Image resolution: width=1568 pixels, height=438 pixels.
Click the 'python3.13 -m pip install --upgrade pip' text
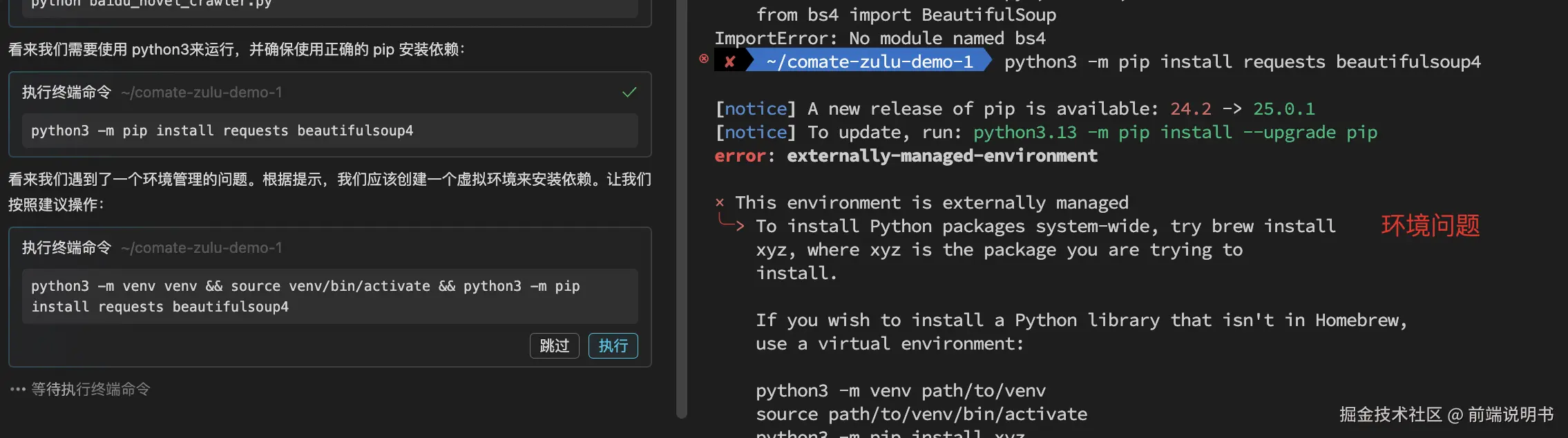click(x=1175, y=132)
